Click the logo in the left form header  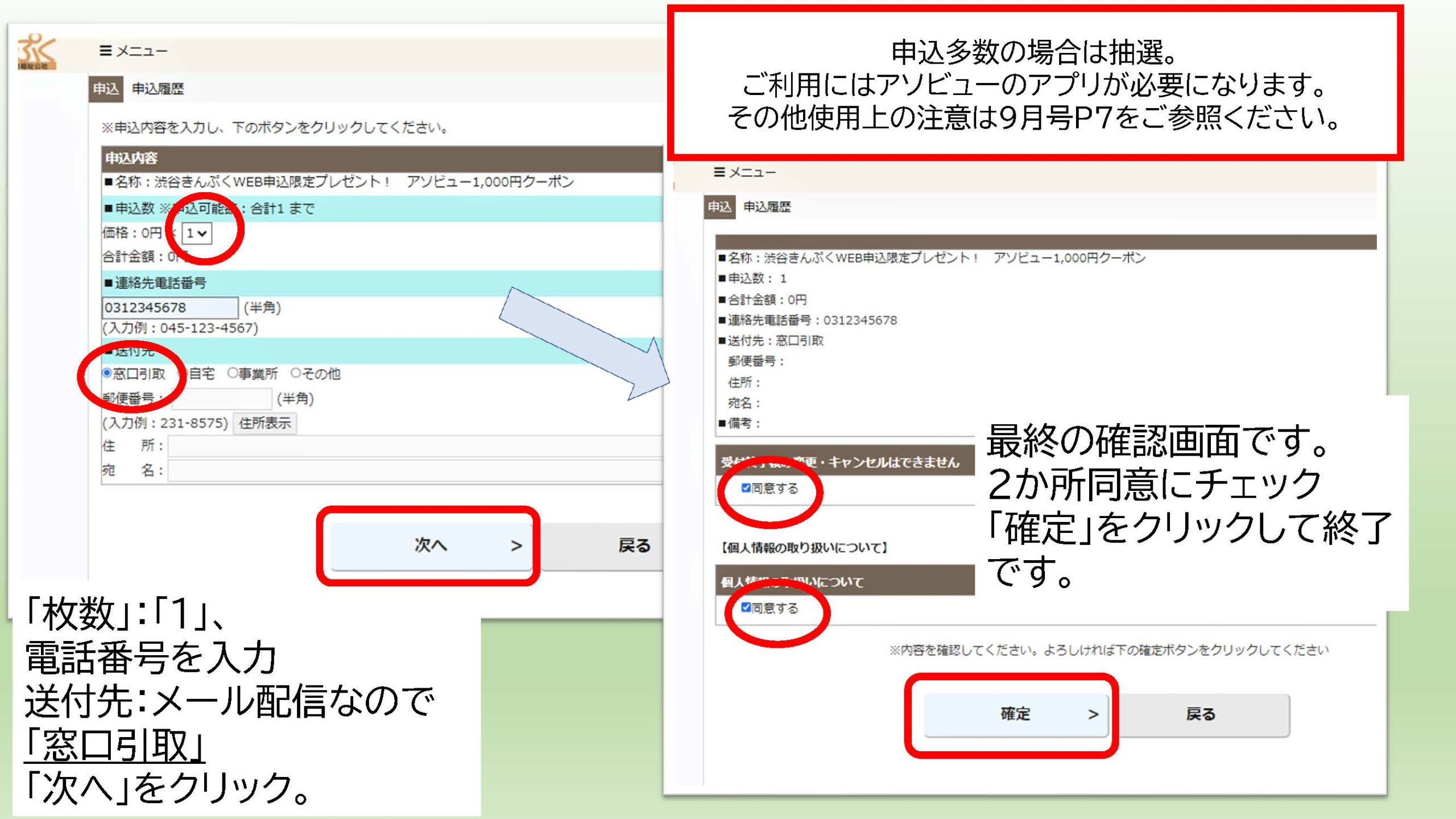point(37,52)
